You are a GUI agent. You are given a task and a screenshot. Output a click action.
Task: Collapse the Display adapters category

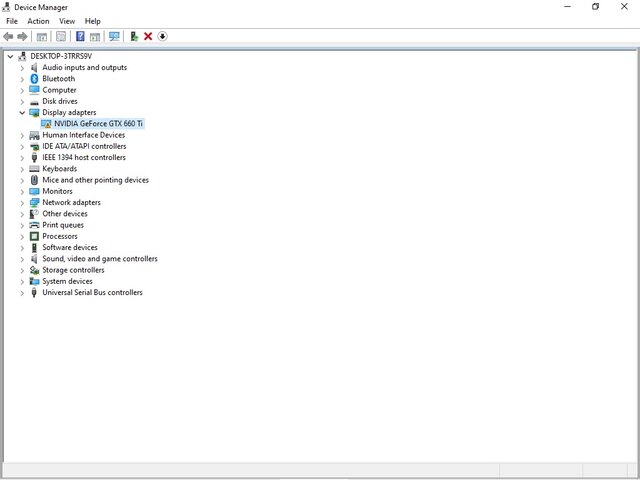pyautogui.click(x=22, y=113)
